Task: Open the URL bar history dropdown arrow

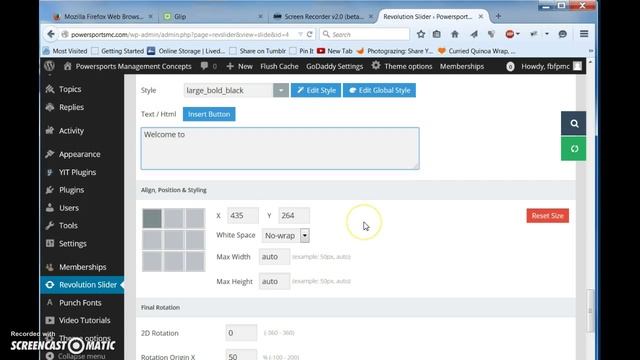Action: click(300, 34)
